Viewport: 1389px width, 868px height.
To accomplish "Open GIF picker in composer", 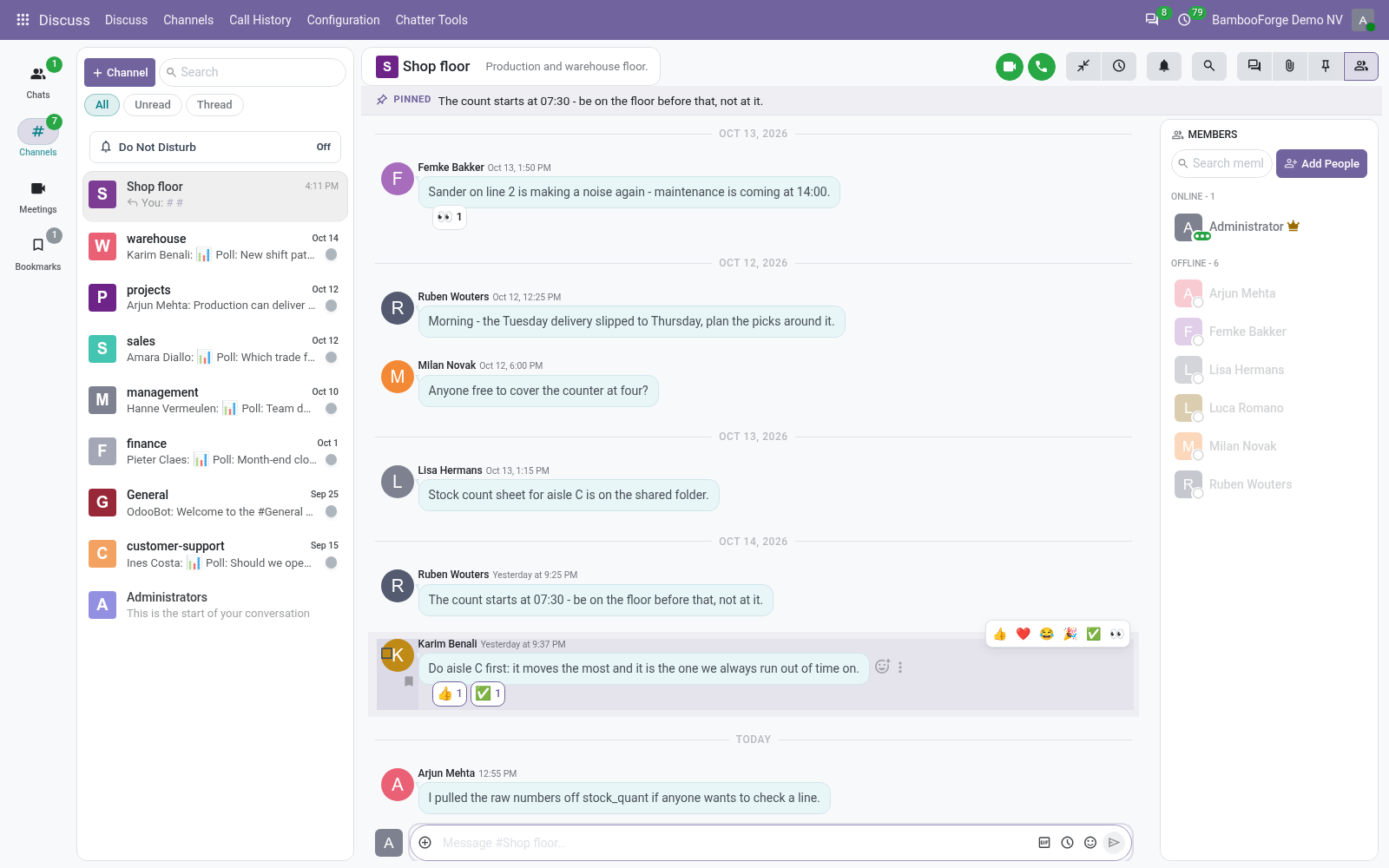I will 1044,843.
